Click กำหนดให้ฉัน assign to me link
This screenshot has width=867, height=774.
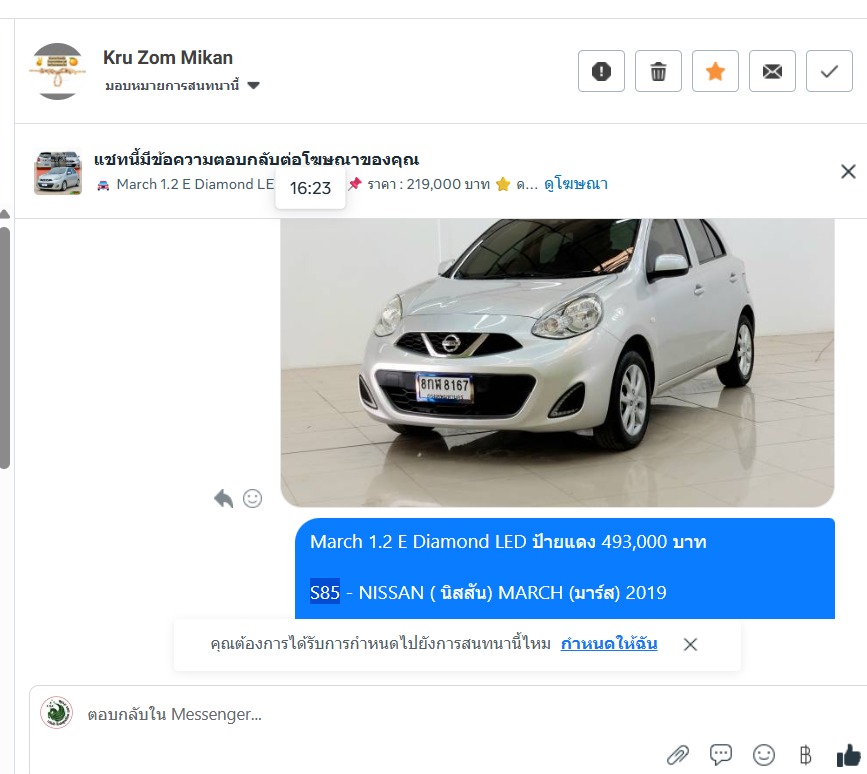click(609, 644)
